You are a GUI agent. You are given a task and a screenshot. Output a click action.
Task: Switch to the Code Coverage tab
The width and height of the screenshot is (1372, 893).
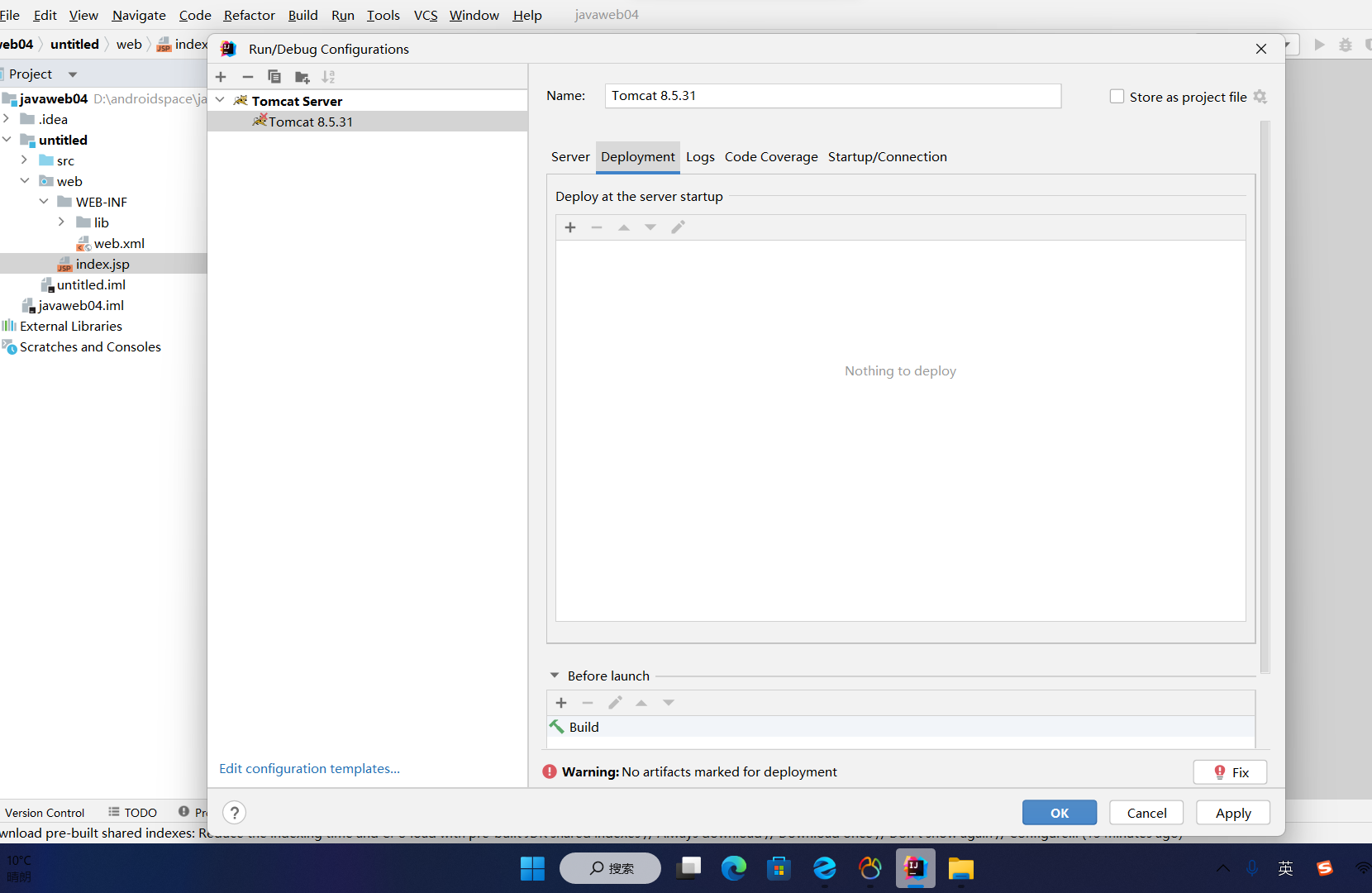tap(771, 156)
